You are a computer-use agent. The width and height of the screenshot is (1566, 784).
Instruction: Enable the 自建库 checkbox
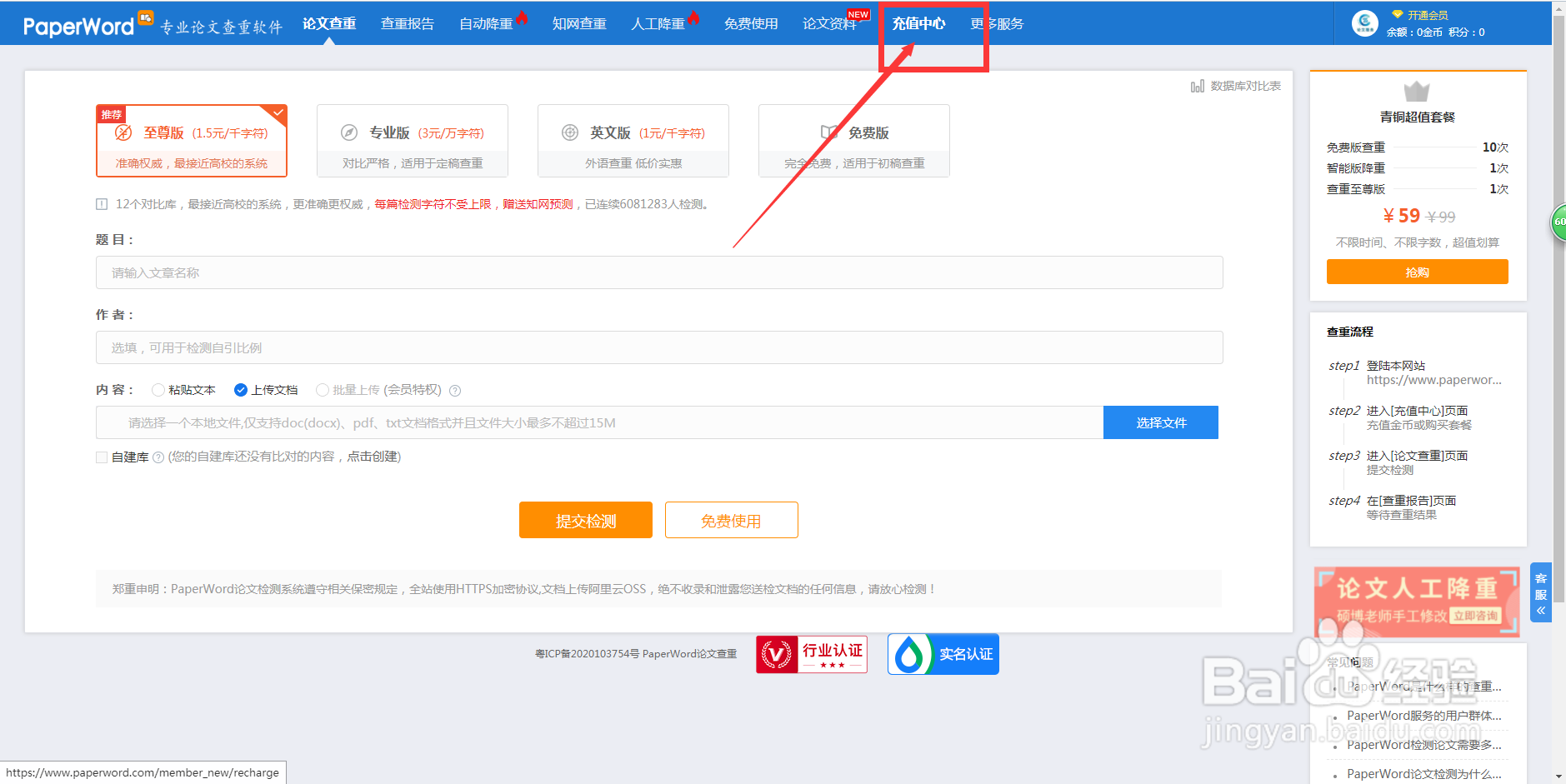click(x=102, y=457)
